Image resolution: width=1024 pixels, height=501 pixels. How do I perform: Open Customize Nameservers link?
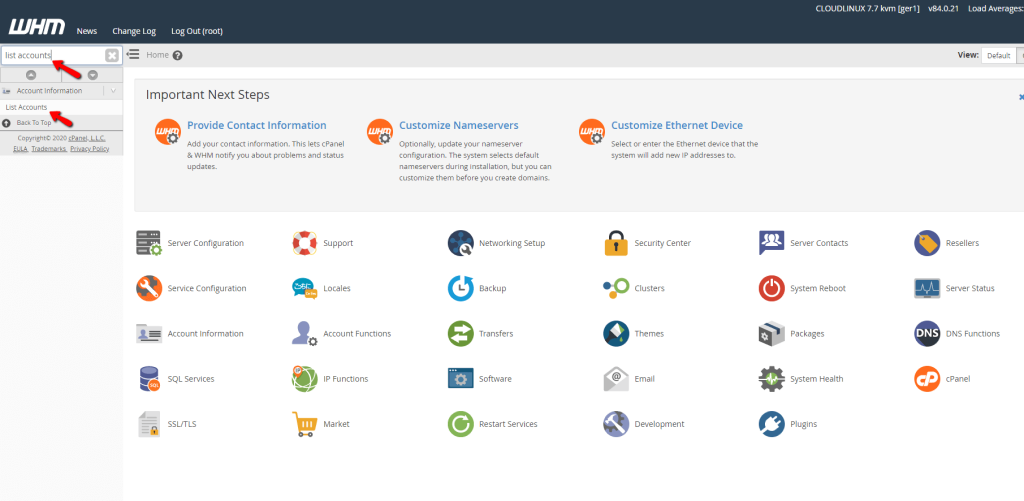(458, 125)
